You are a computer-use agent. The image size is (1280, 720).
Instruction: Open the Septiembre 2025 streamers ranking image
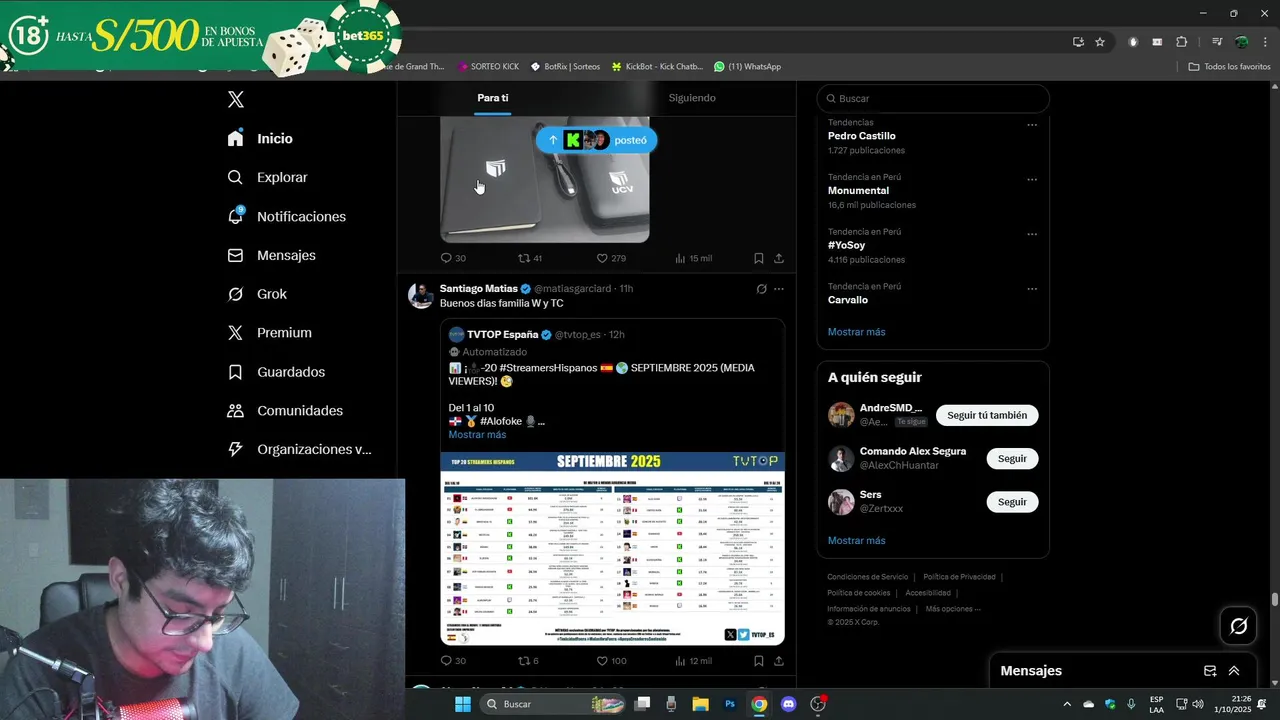click(612, 548)
